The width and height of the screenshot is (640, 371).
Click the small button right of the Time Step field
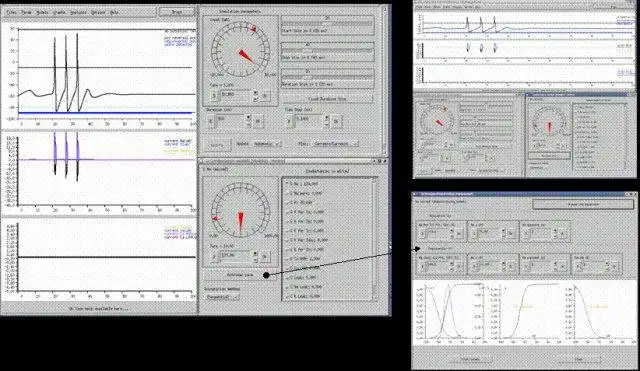[336, 121]
